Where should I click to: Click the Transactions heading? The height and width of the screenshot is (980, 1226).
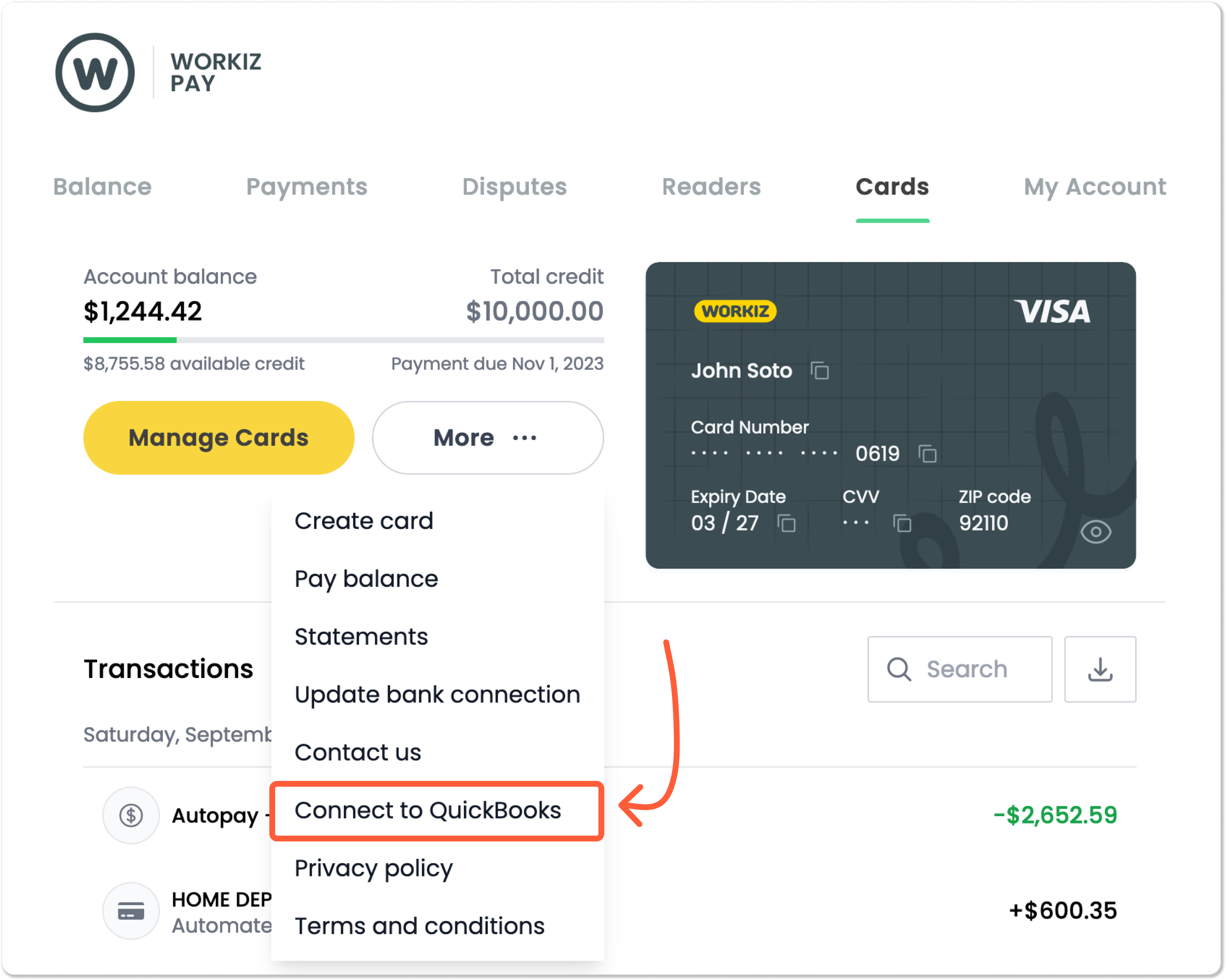pos(168,670)
